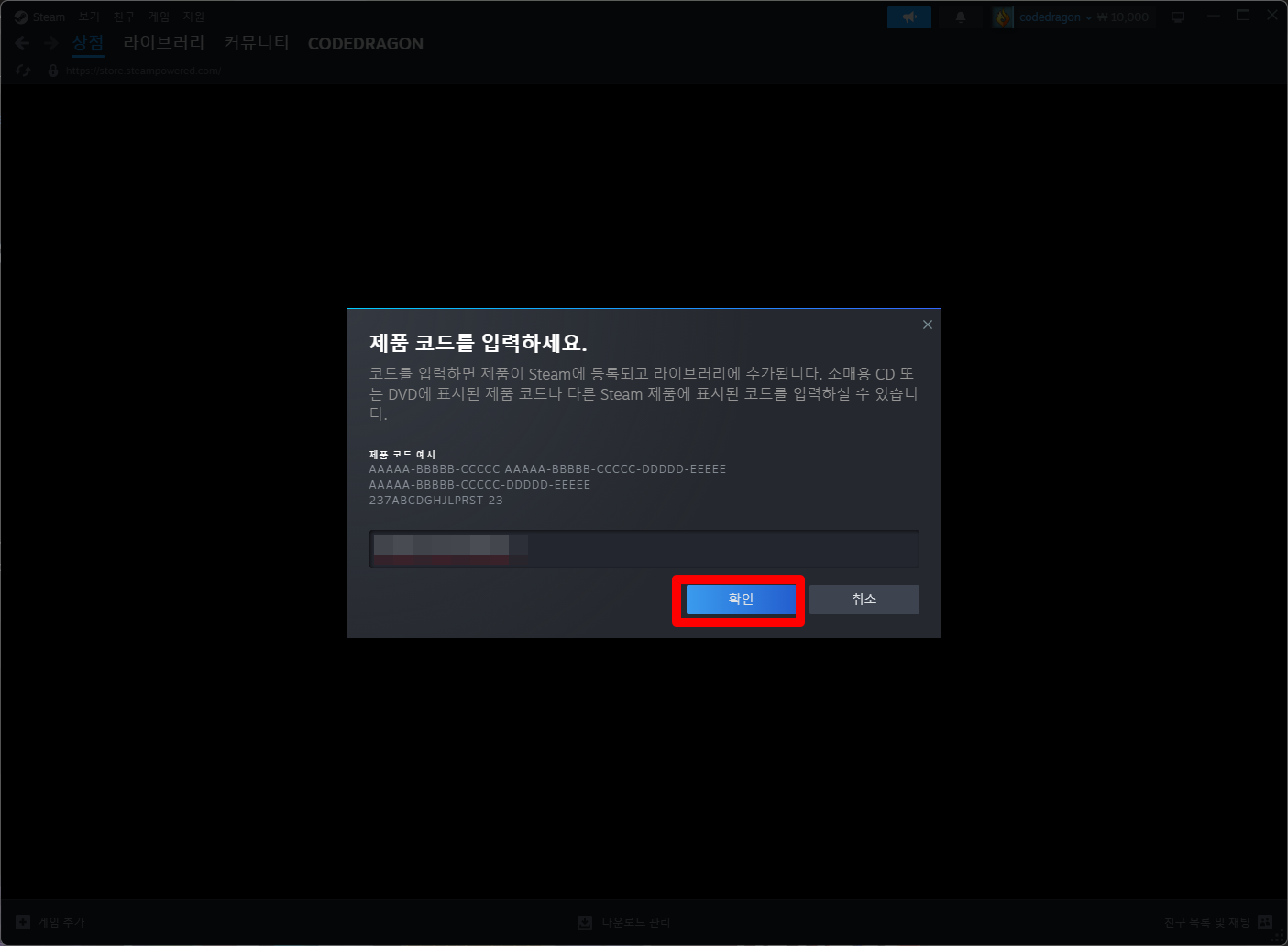The image size is (1288, 946).
Task: Click the store.steampowered.com URL text
Action: (x=143, y=71)
